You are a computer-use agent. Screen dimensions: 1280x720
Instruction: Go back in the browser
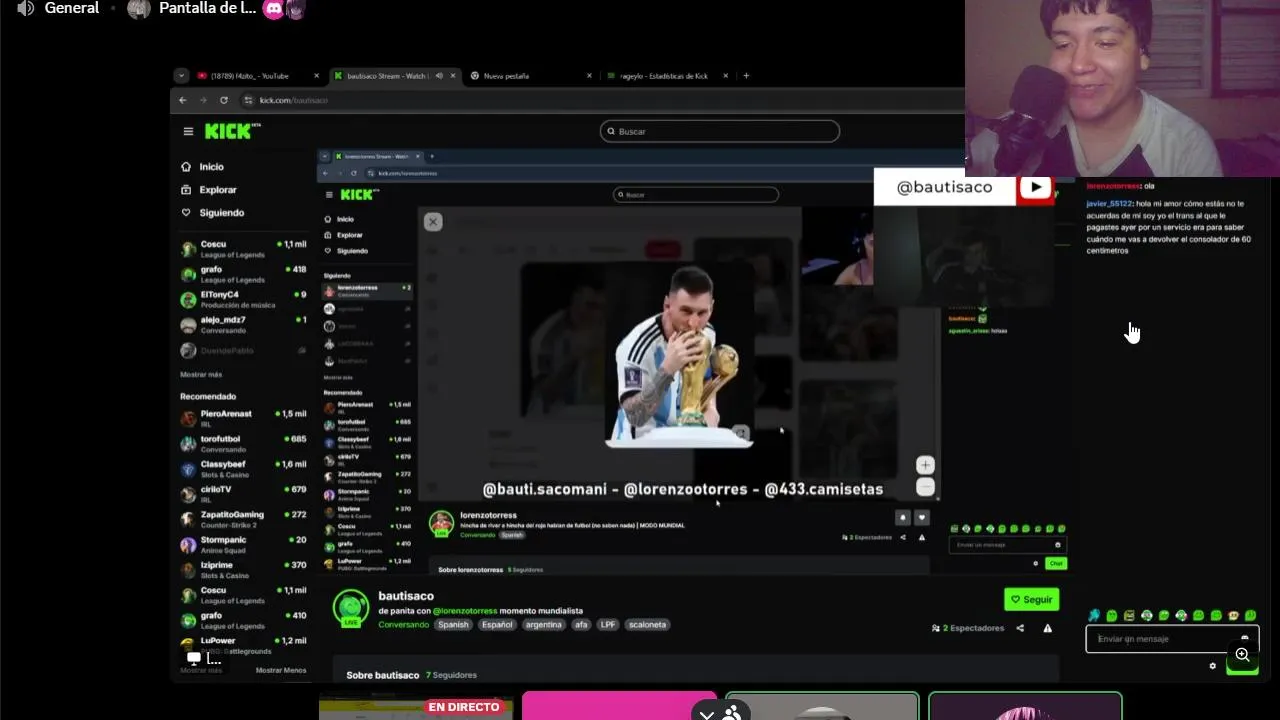tap(182, 100)
